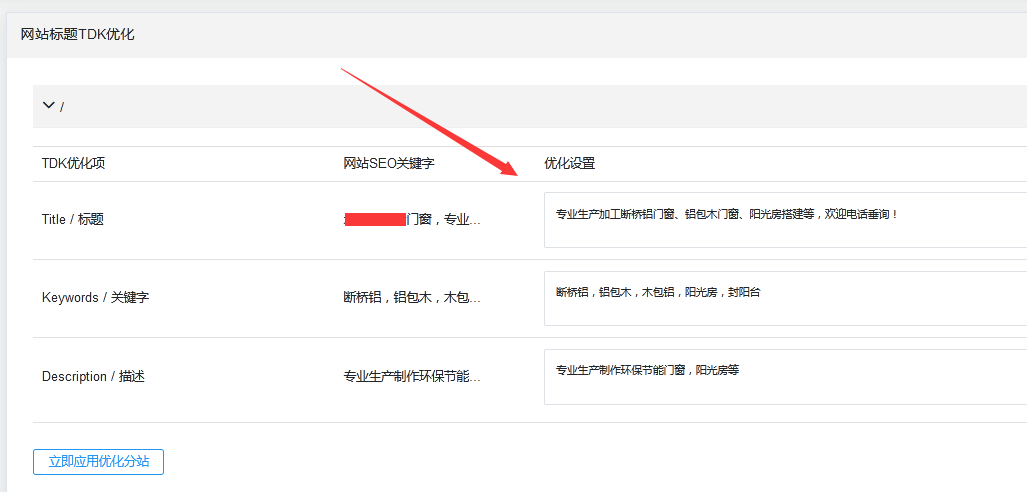Screen dimensions: 1027x492
Task: Focus the Keywords optimization text box
Action: (x=784, y=298)
